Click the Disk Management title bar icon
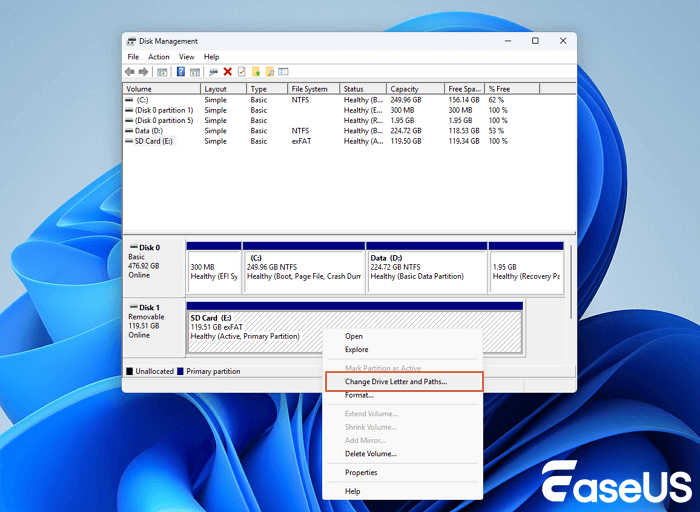Image resolution: width=700 pixels, height=512 pixels. tap(131, 41)
